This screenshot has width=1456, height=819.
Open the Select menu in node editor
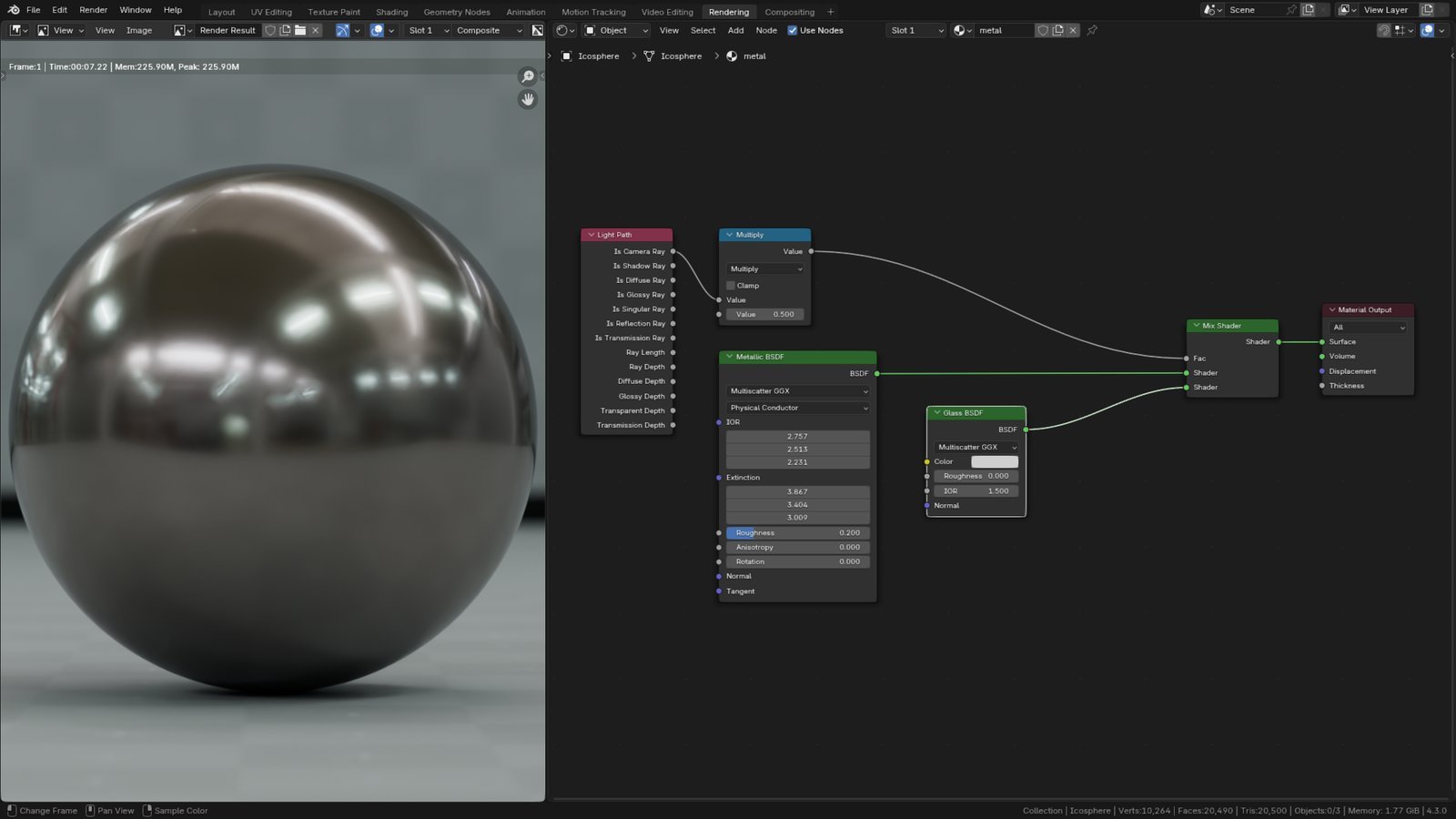pyautogui.click(x=703, y=30)
